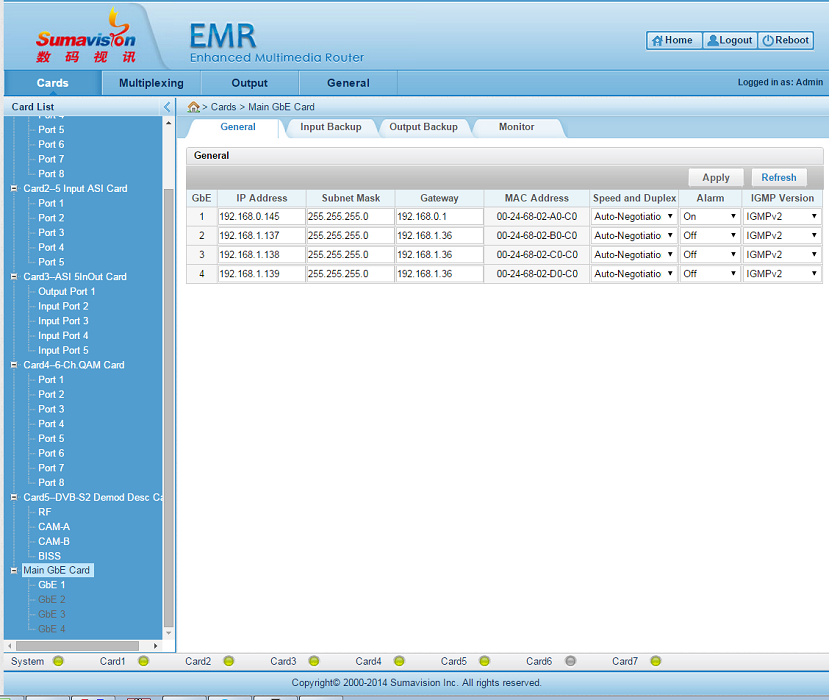Select GbE 1 in the card tree
The width and height of the screenshot is (829, 700).
[x=51, y=585]
